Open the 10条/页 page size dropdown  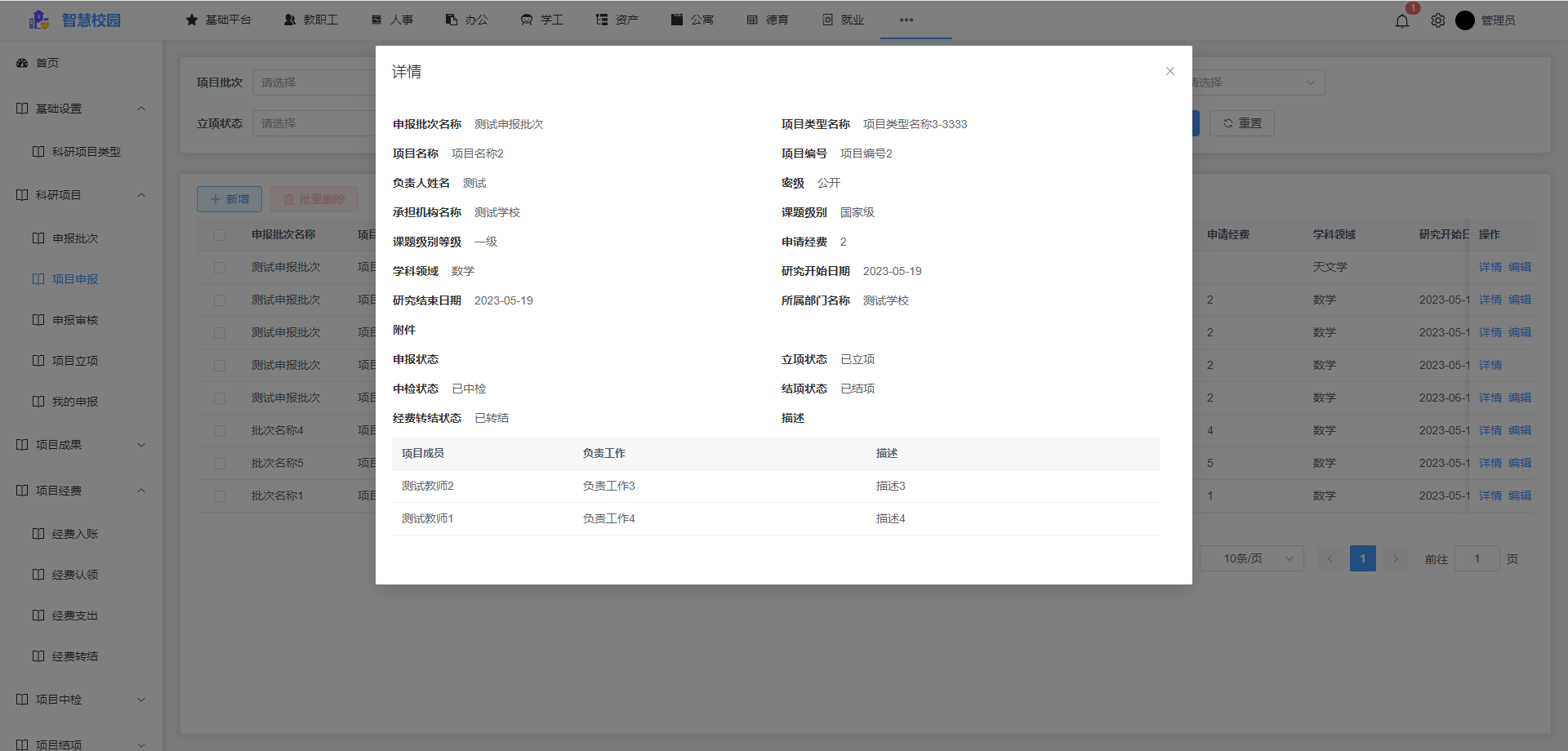point(1252,558)
